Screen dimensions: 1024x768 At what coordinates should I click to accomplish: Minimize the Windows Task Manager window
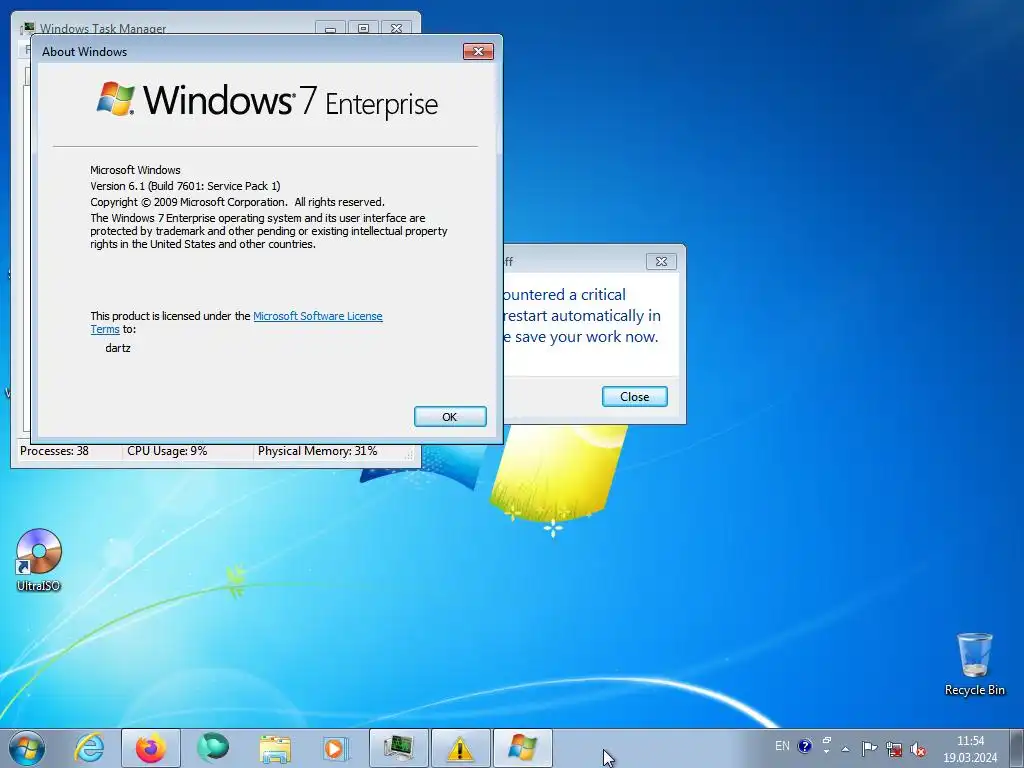(330, 28)
